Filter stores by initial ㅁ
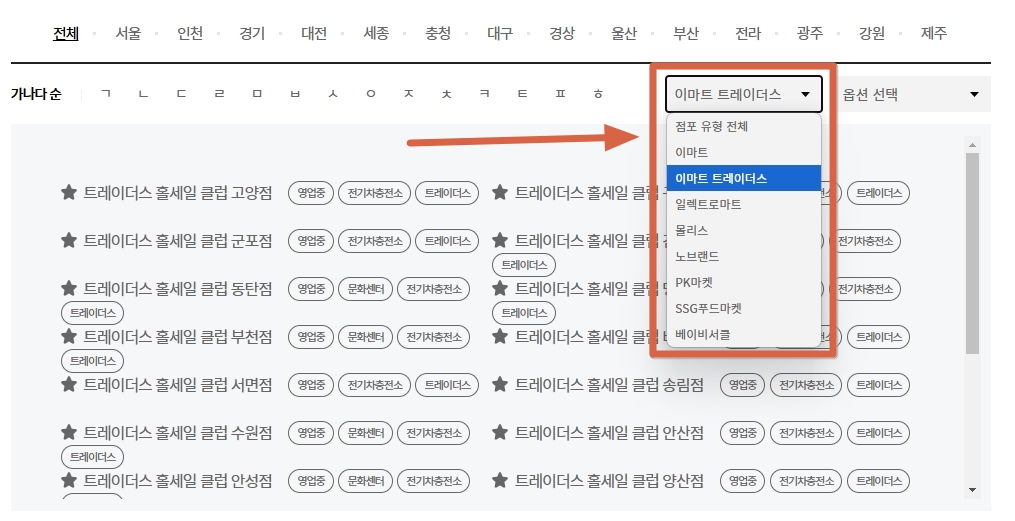 257,94
